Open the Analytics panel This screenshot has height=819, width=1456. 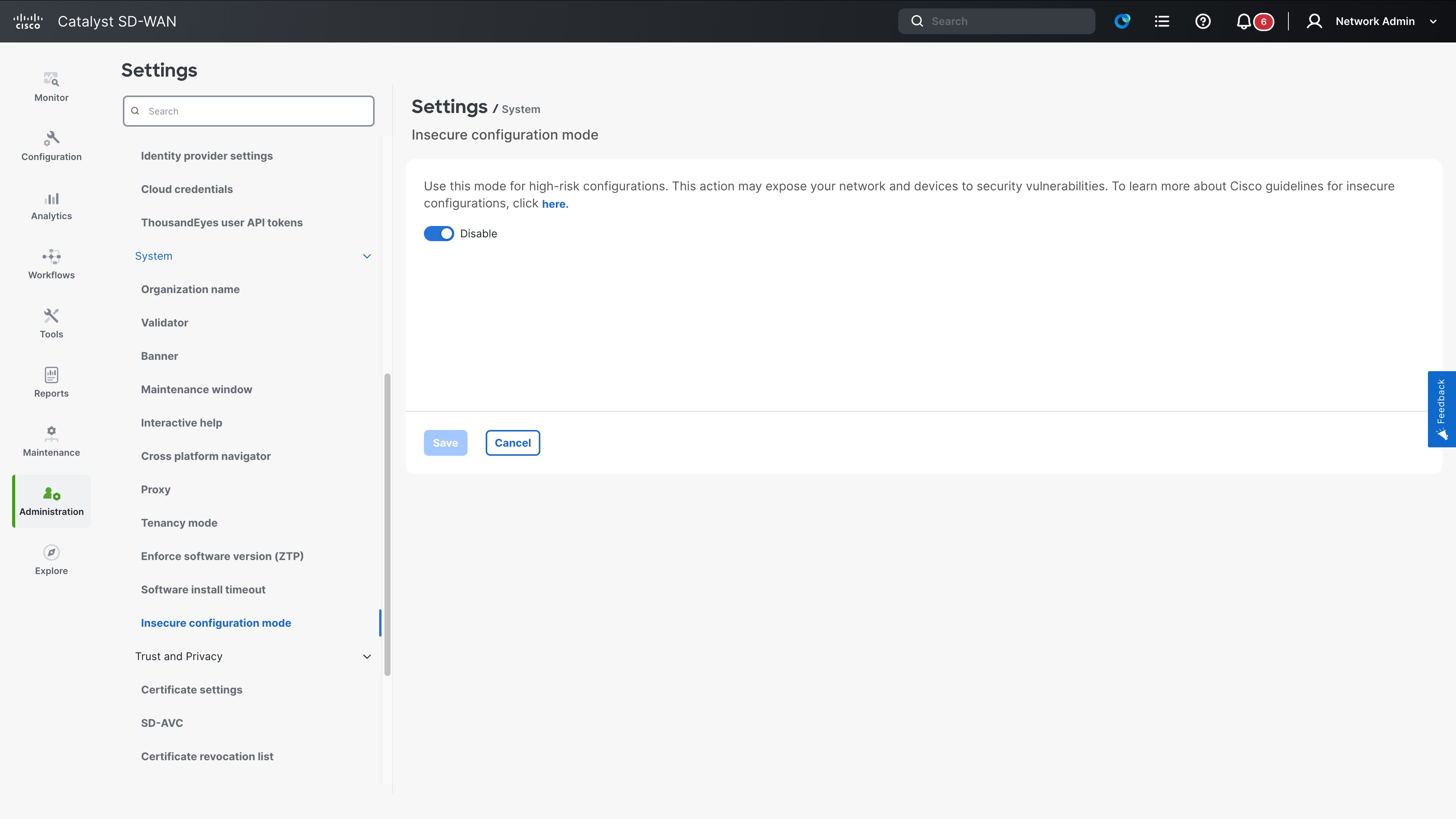(x=51, y=205)
